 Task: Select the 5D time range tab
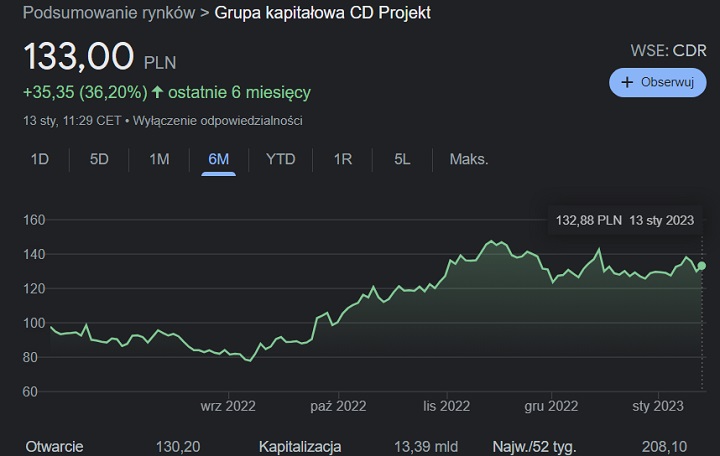(99, 159)
